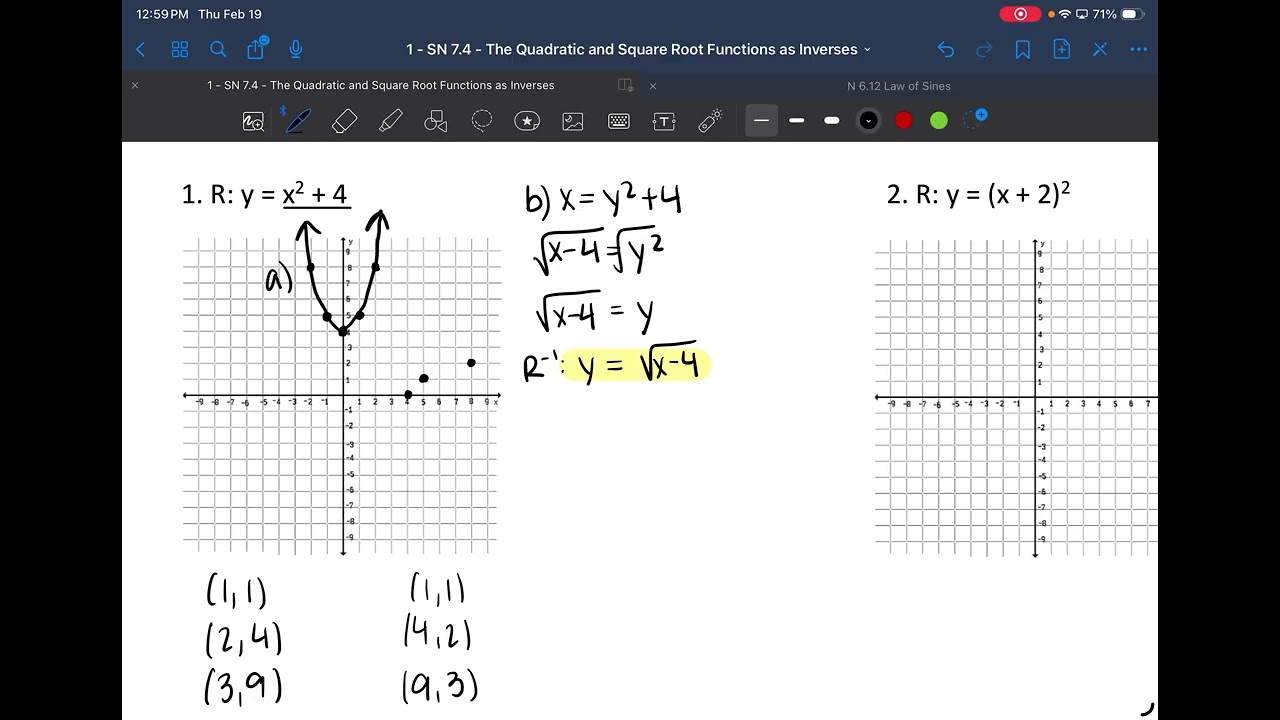Select the Eraser tool
Viewport: 1280px width, 720px height.
click(345, 121)
